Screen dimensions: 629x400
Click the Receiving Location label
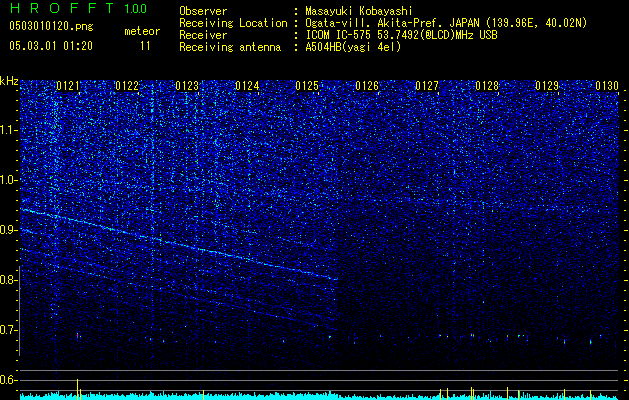point(233,23)
